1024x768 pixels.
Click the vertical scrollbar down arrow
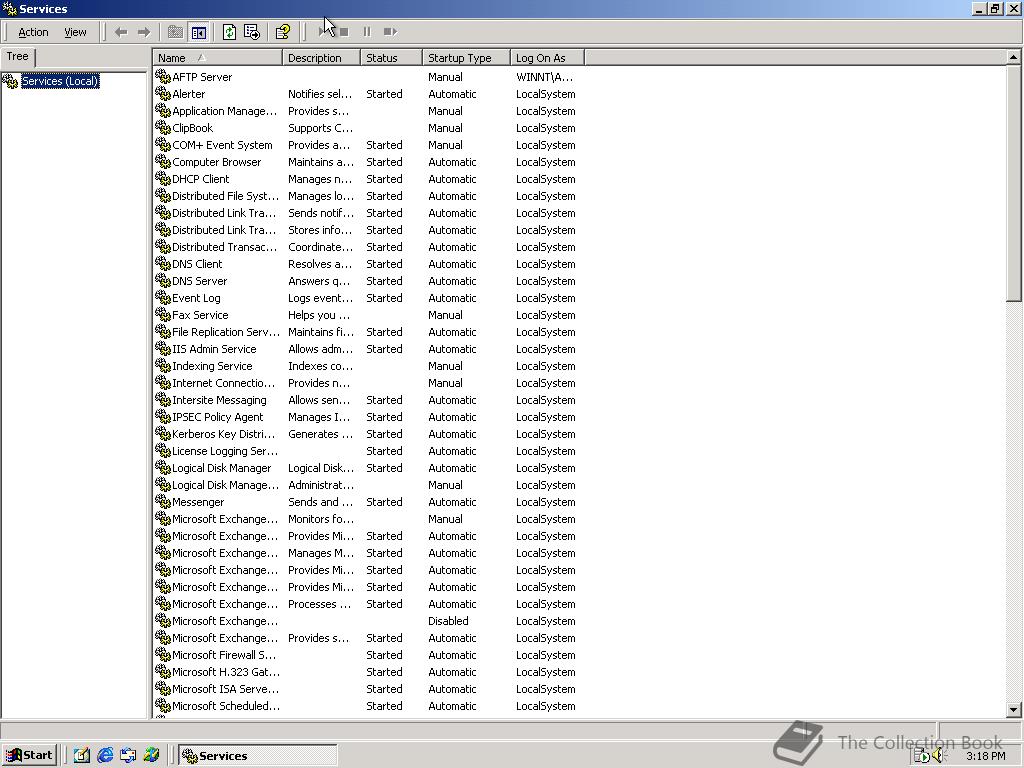[x=1014, y=709]
